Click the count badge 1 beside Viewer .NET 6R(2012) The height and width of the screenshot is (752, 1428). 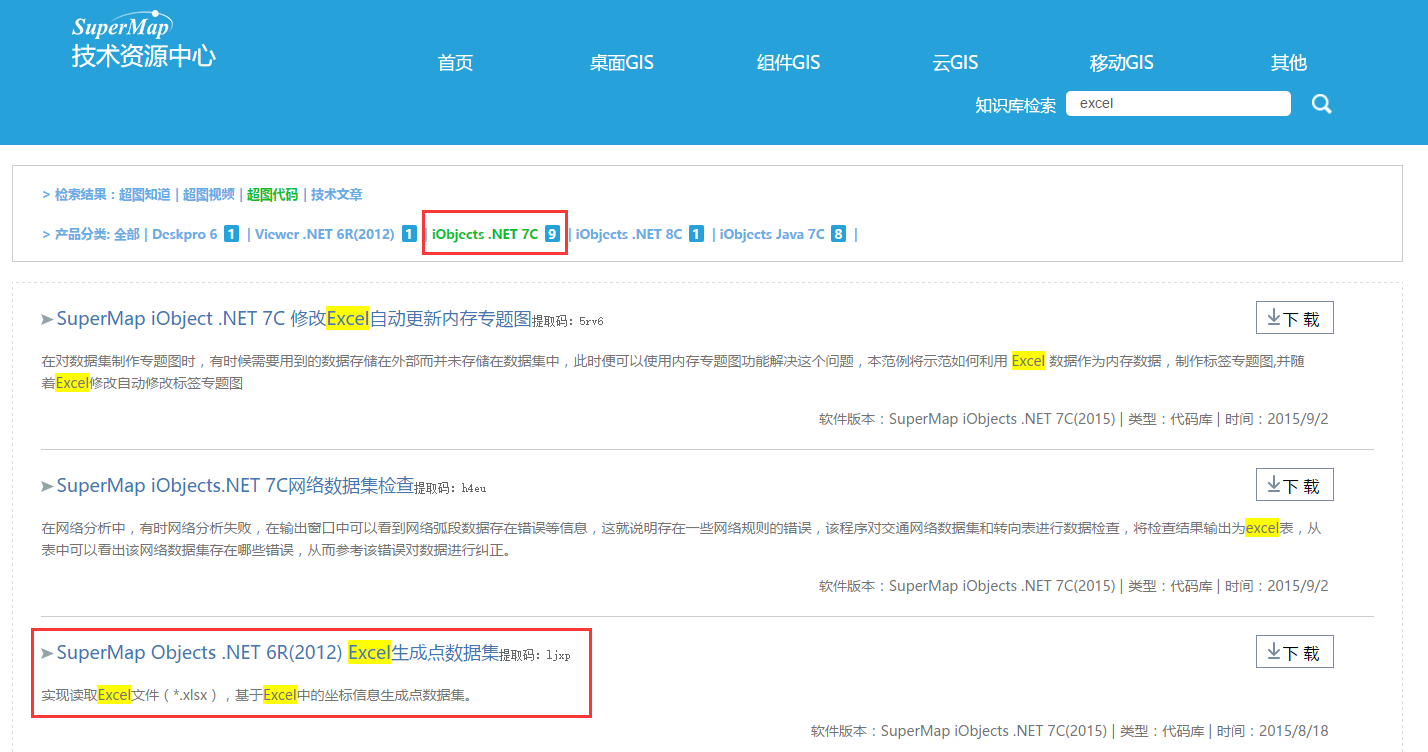coord(409,234)
